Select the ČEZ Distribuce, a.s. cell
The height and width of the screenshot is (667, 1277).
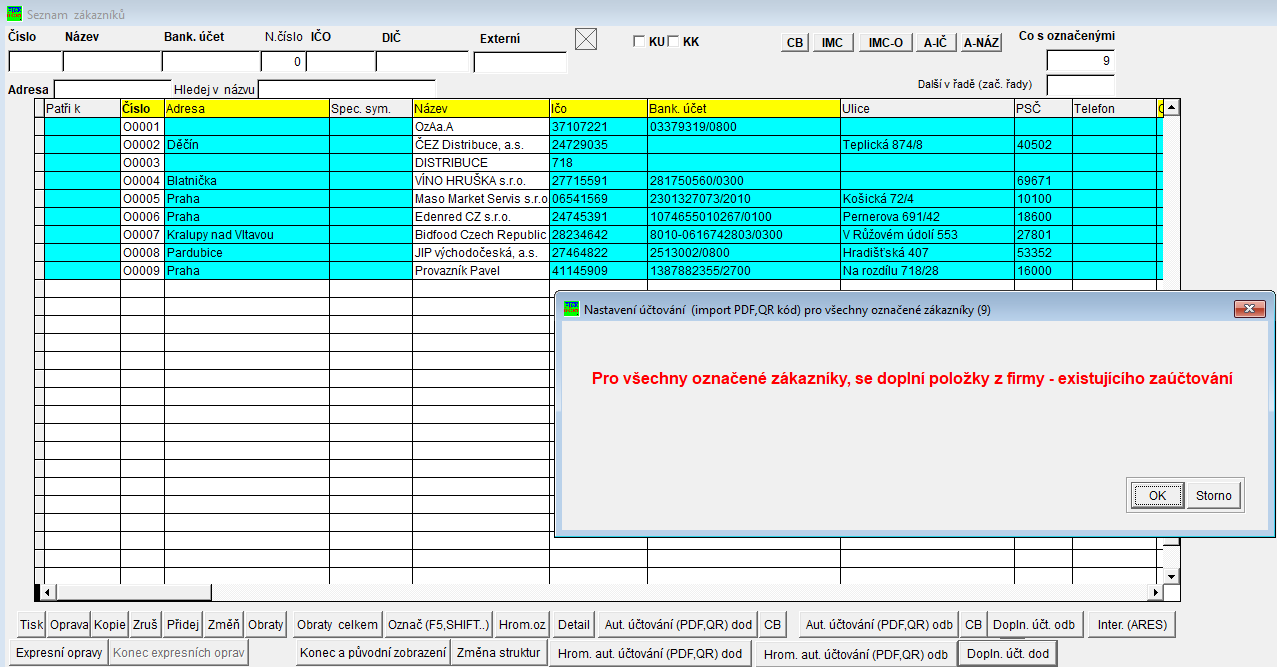coord(481,145)
